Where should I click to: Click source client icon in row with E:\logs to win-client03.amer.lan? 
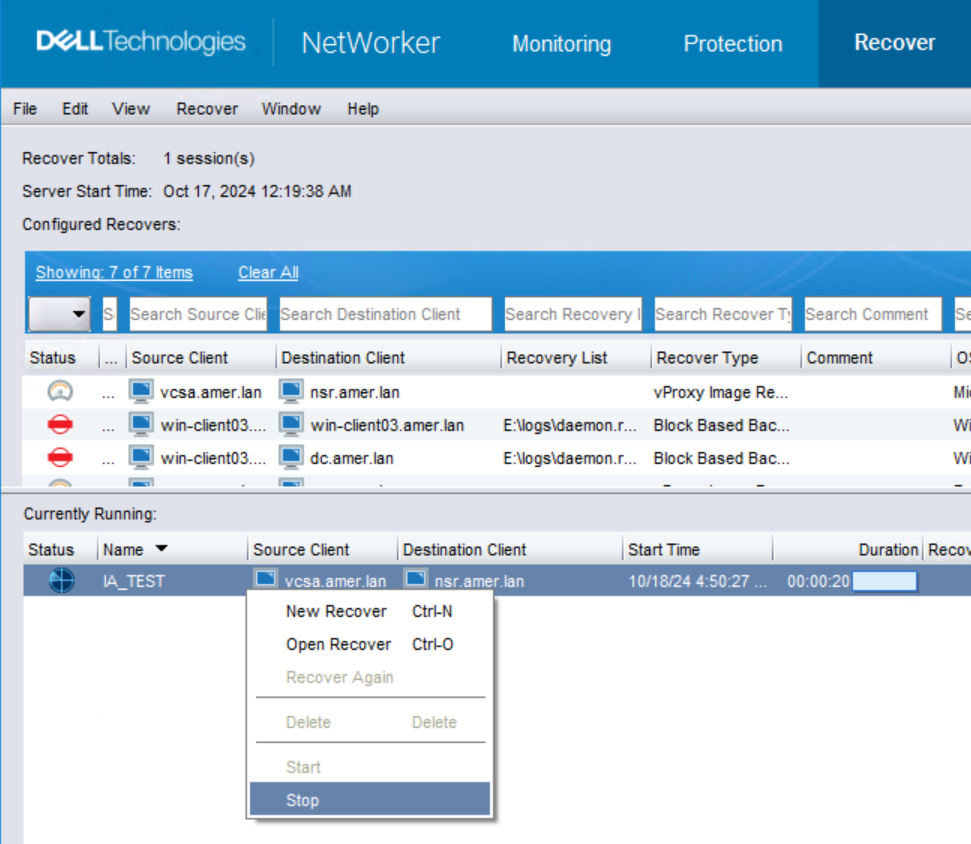pyautogui.click(x=141, y=425)
